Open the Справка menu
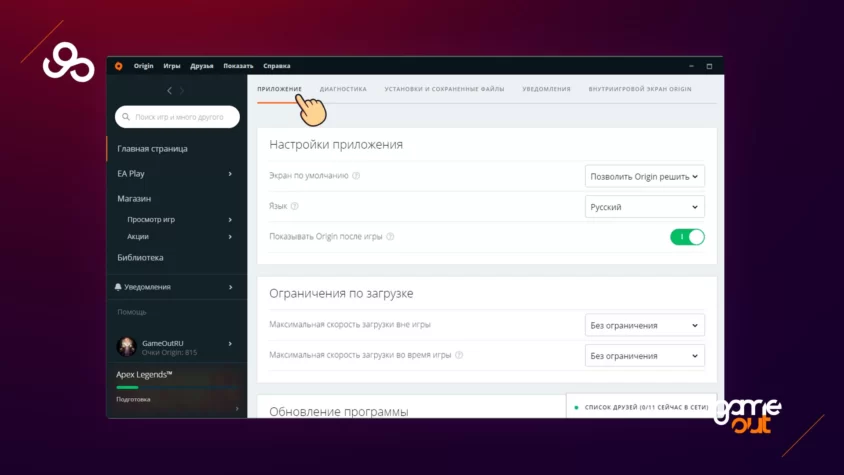Screen dimensions: 844x475 coord(277,66)
